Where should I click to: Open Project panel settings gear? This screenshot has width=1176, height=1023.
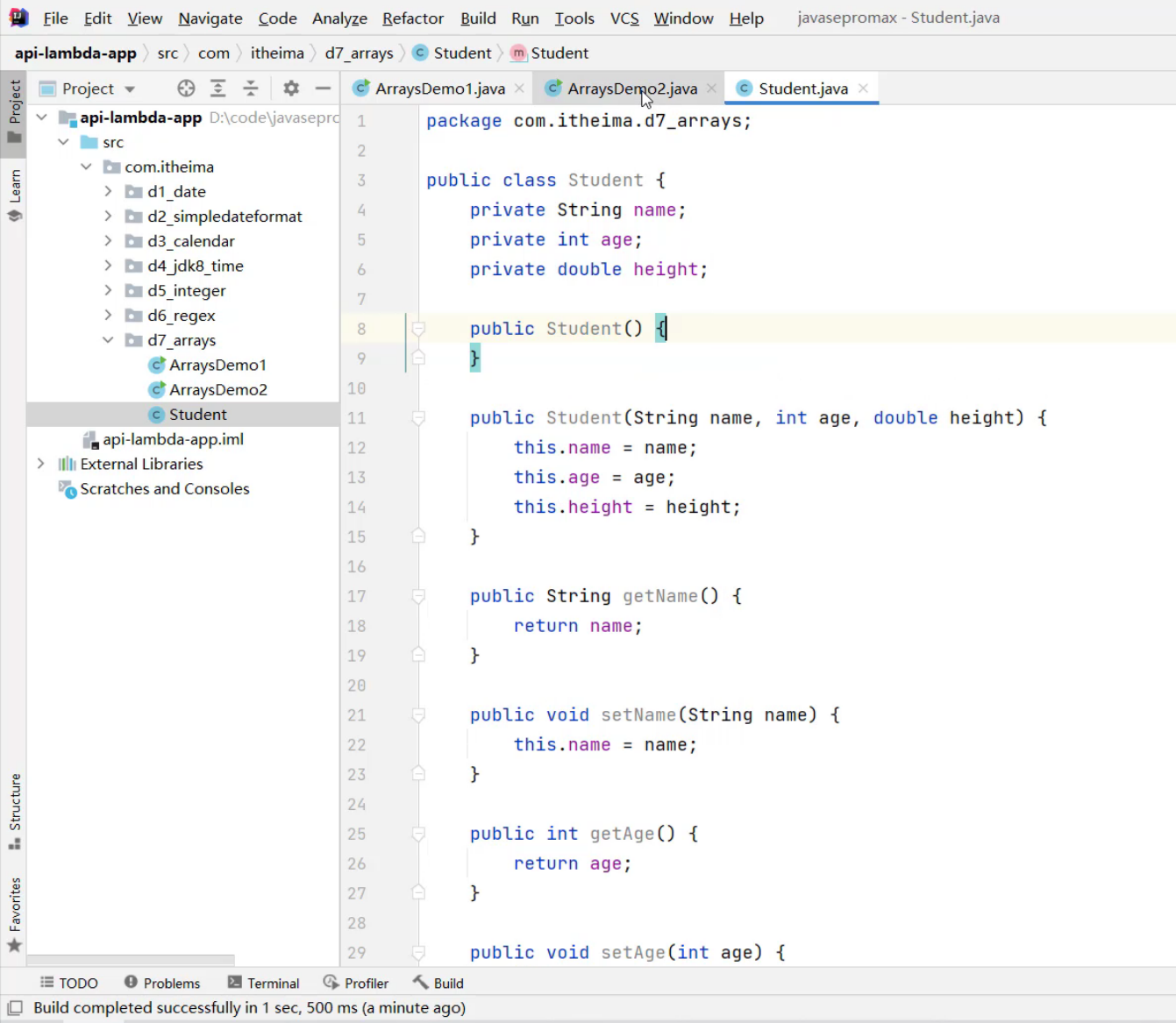[291, 89]
